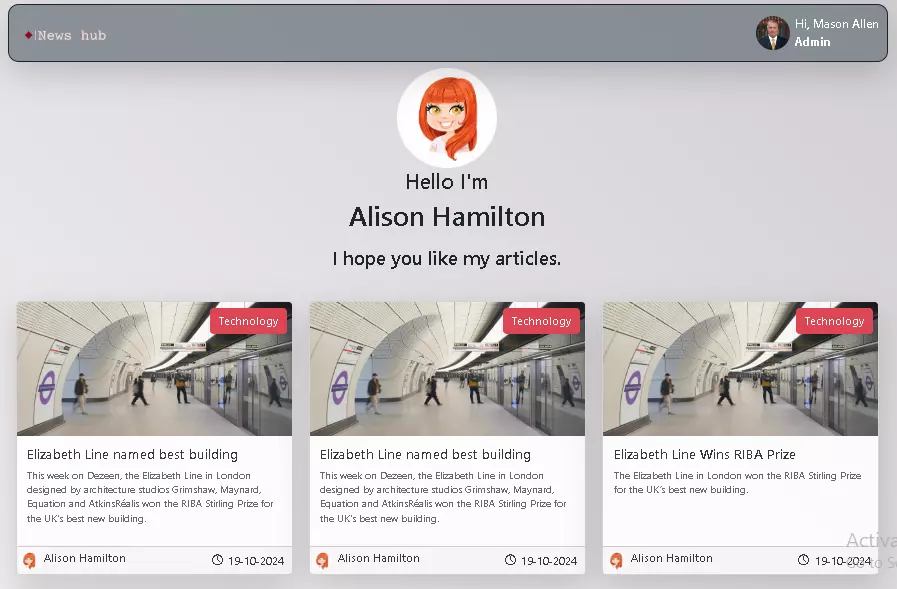
Task: Click first card's 'This week on Dezeen' summary
Action: [x=150, y=497]
